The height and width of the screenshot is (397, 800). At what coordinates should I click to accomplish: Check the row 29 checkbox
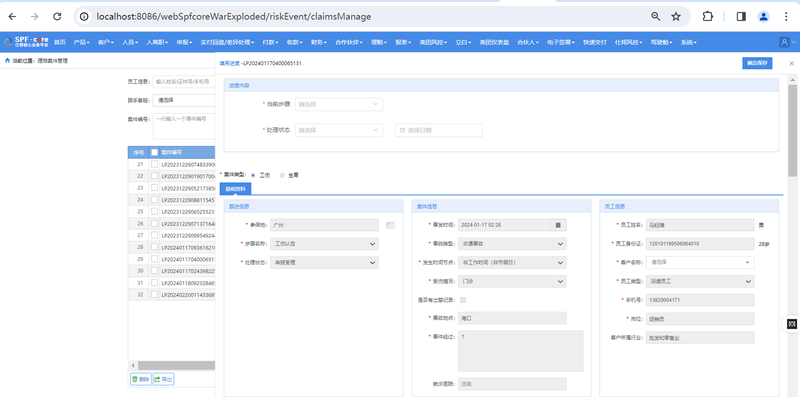154,259
